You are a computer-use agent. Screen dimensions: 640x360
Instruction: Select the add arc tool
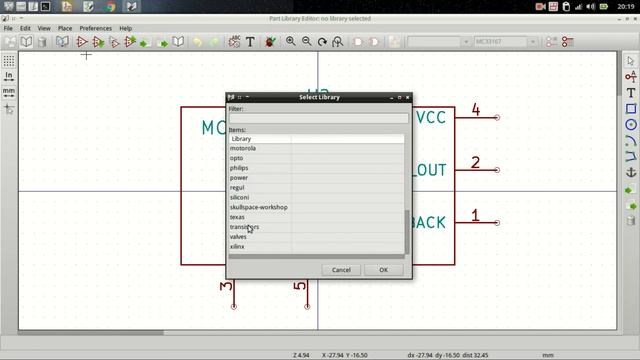coord(631,140)
